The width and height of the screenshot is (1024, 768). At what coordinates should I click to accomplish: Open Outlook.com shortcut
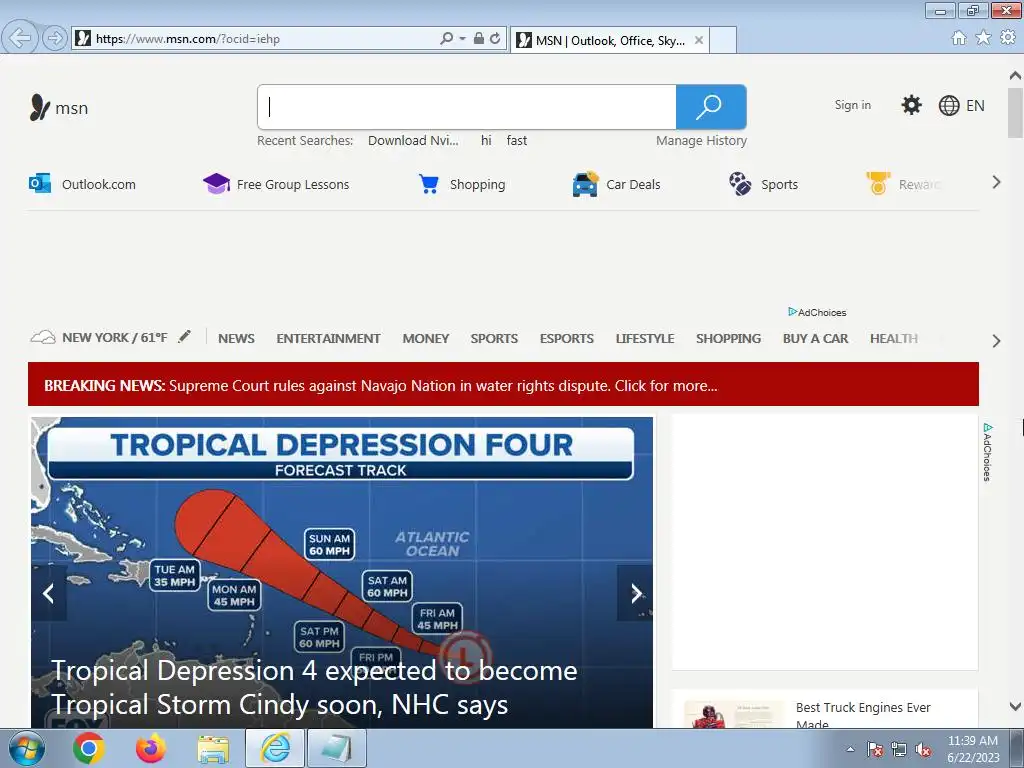[82, 184]
